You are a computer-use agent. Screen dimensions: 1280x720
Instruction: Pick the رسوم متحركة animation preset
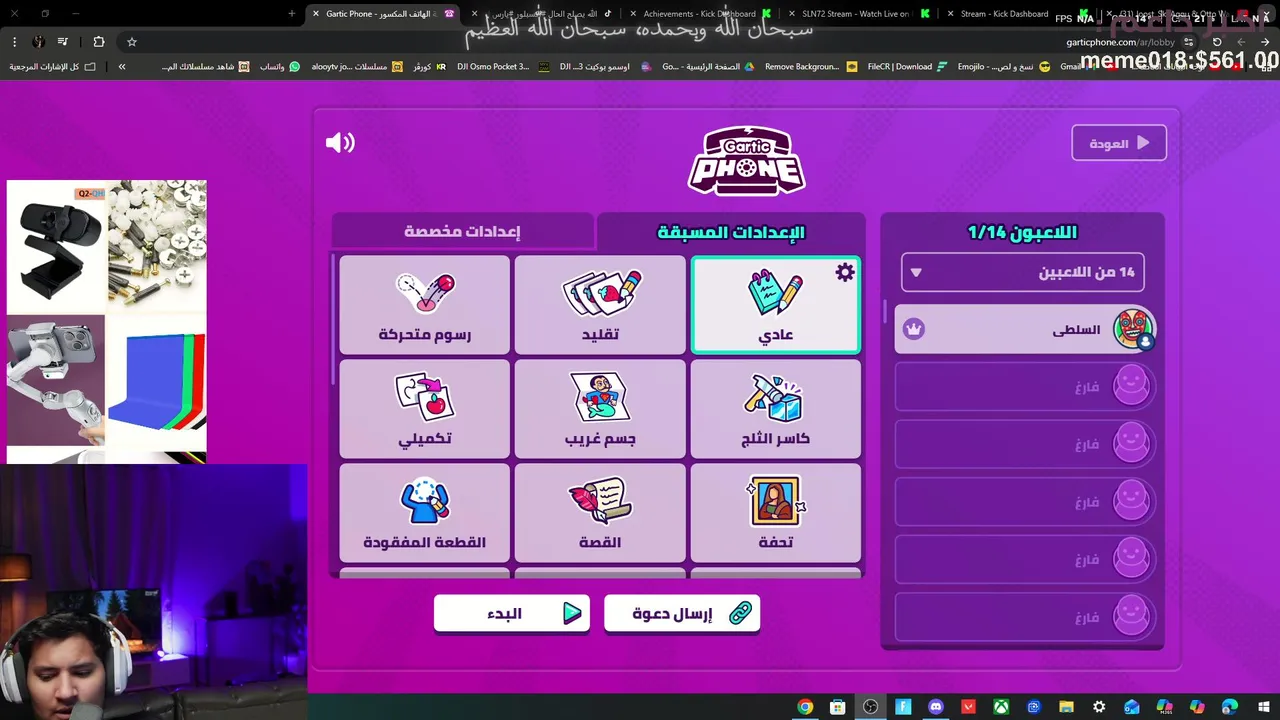pyautogui.click(x=425, y=305)
